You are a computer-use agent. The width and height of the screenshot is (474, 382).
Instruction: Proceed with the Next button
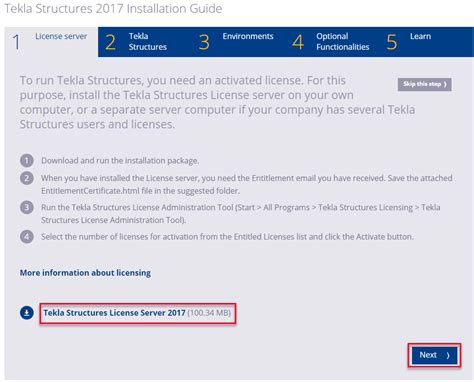point(434,355)
